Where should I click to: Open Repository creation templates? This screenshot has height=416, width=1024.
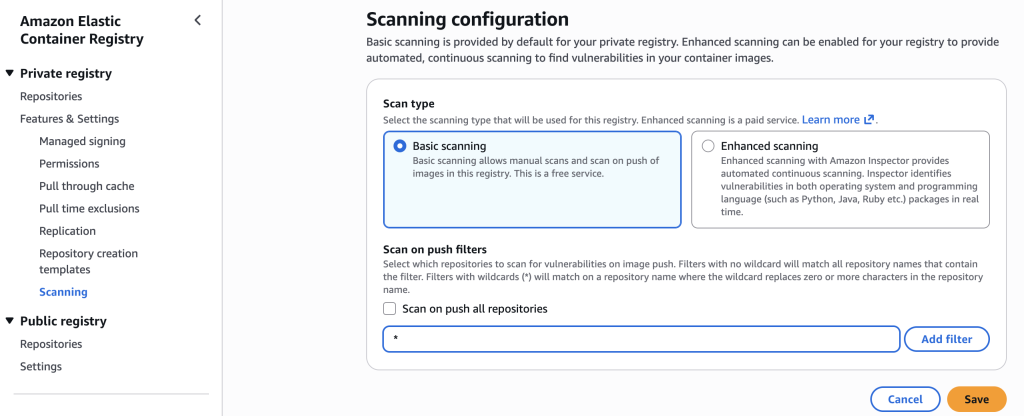tap(88, 261)
